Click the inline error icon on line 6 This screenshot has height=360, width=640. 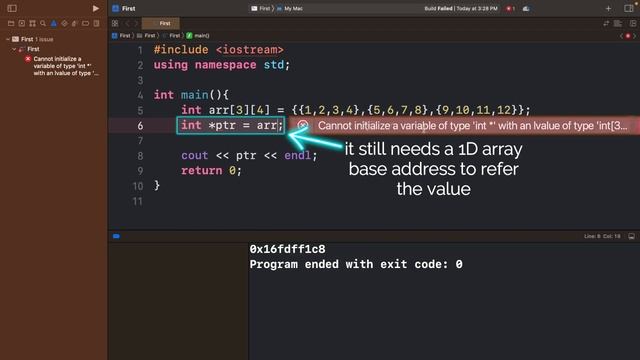302,125
